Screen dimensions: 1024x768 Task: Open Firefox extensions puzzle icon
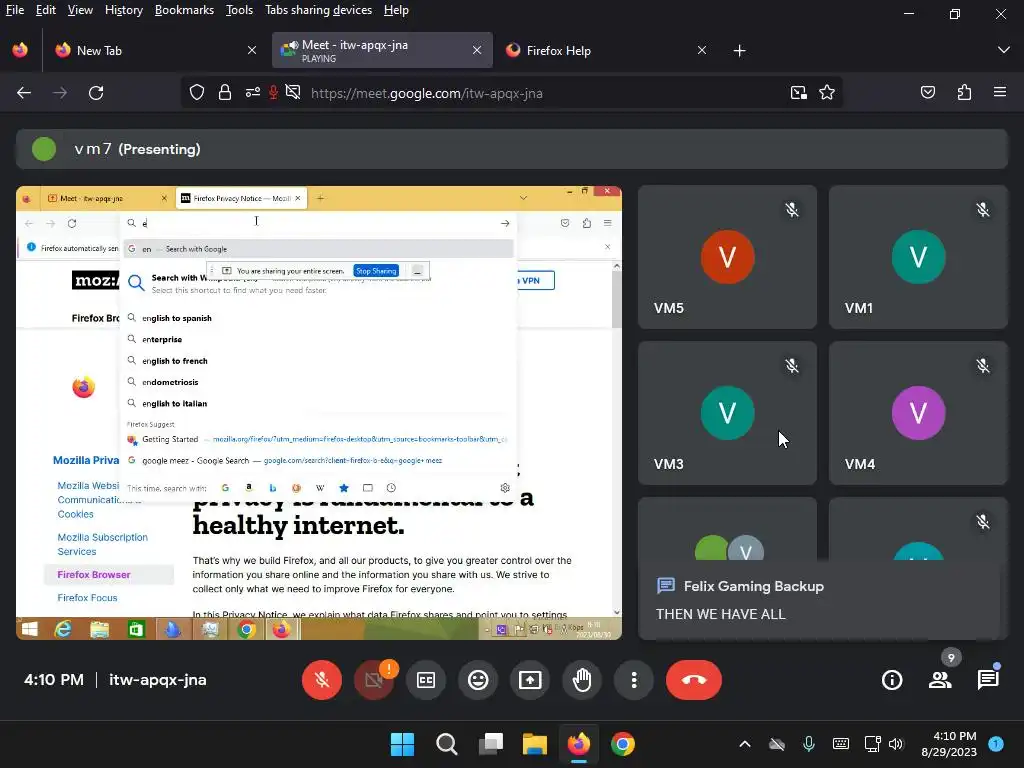[x=964, y=93]
